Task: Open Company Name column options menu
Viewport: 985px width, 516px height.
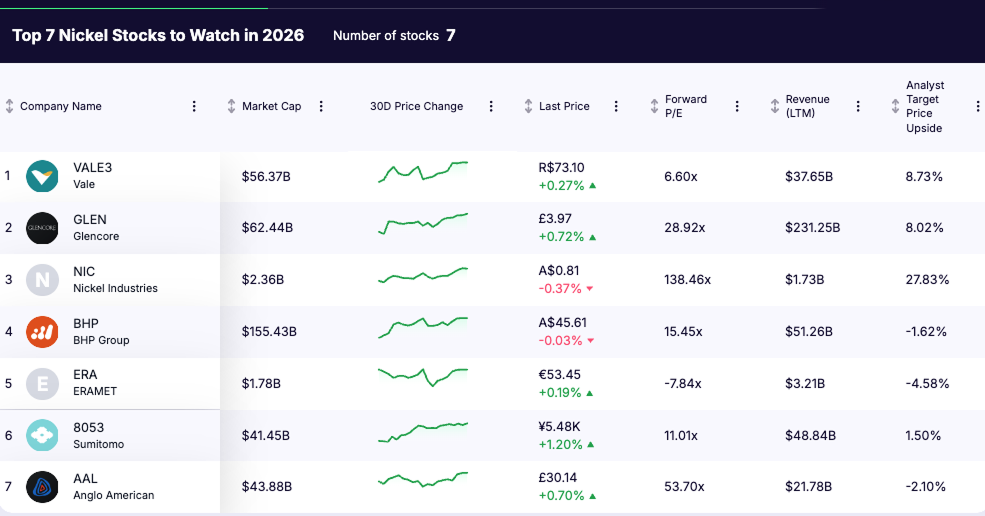Action: pos(194,106)
